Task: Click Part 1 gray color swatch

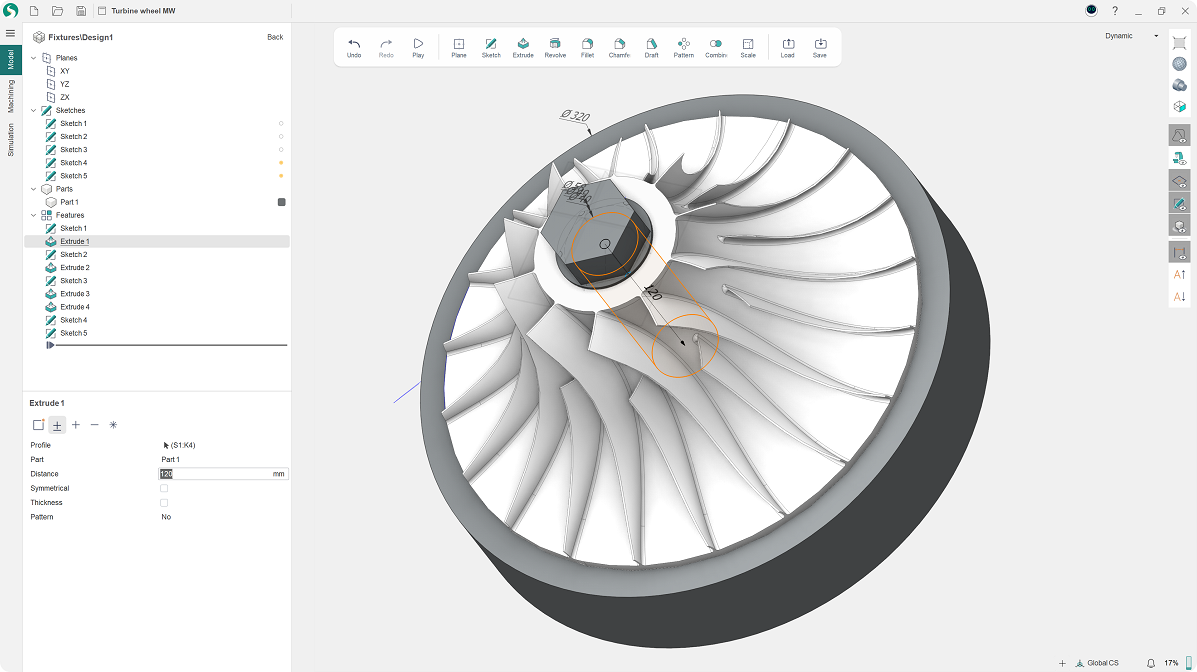Action: pos(282,202)
